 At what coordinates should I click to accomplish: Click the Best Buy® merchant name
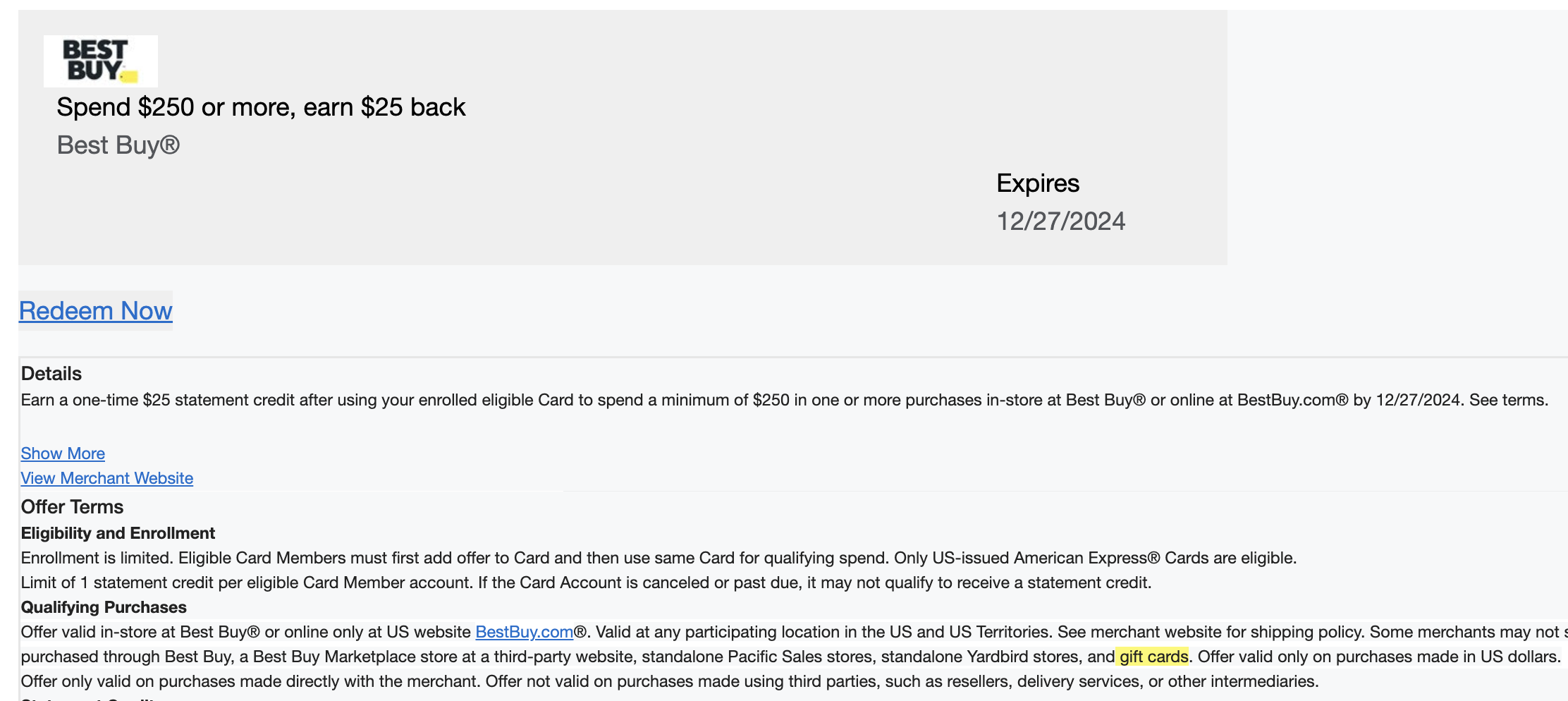click(x=118, y=145)
